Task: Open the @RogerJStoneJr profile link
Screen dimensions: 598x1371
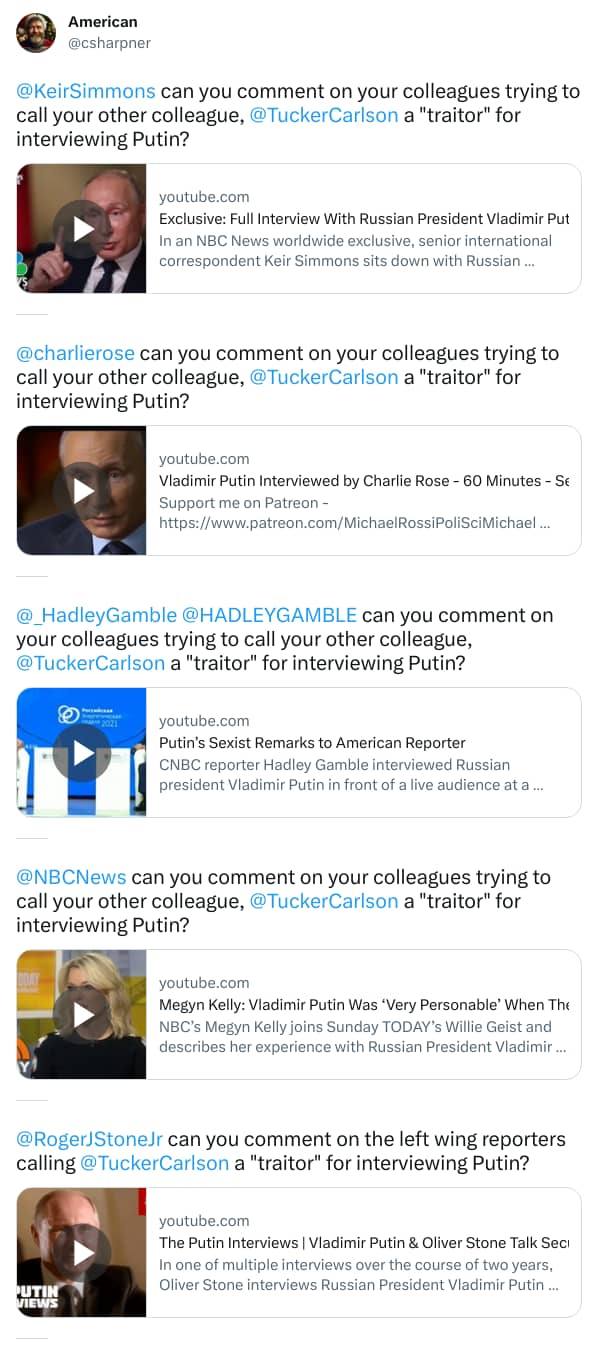Action: 82,1139
